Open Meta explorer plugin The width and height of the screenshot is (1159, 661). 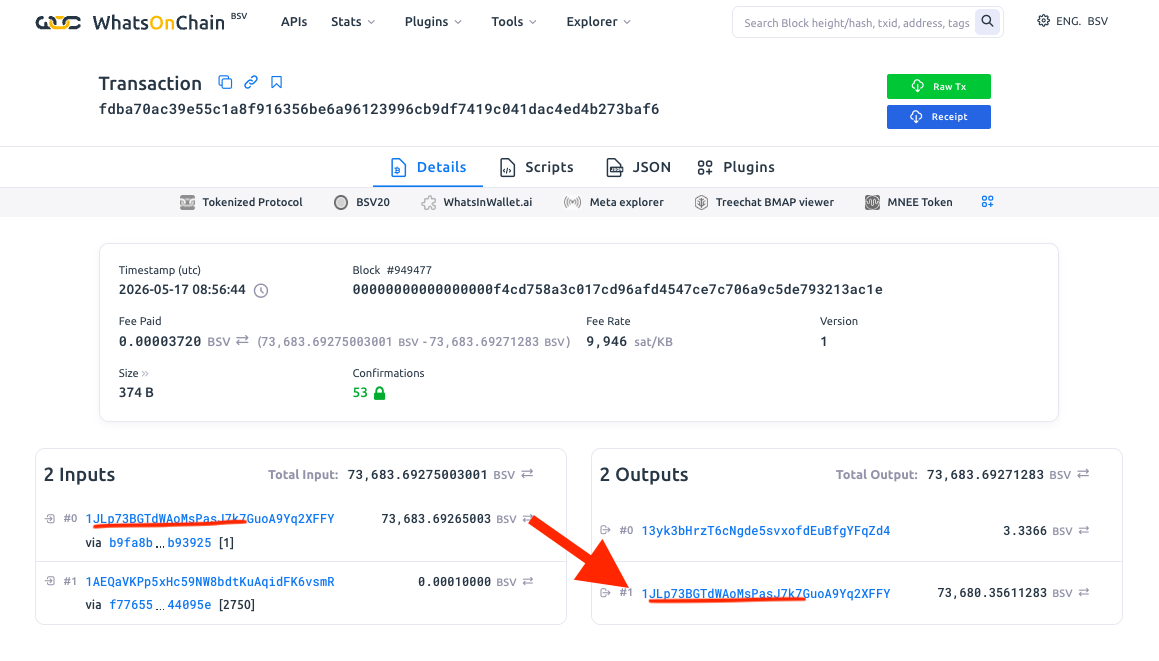[x=614, y=202]
